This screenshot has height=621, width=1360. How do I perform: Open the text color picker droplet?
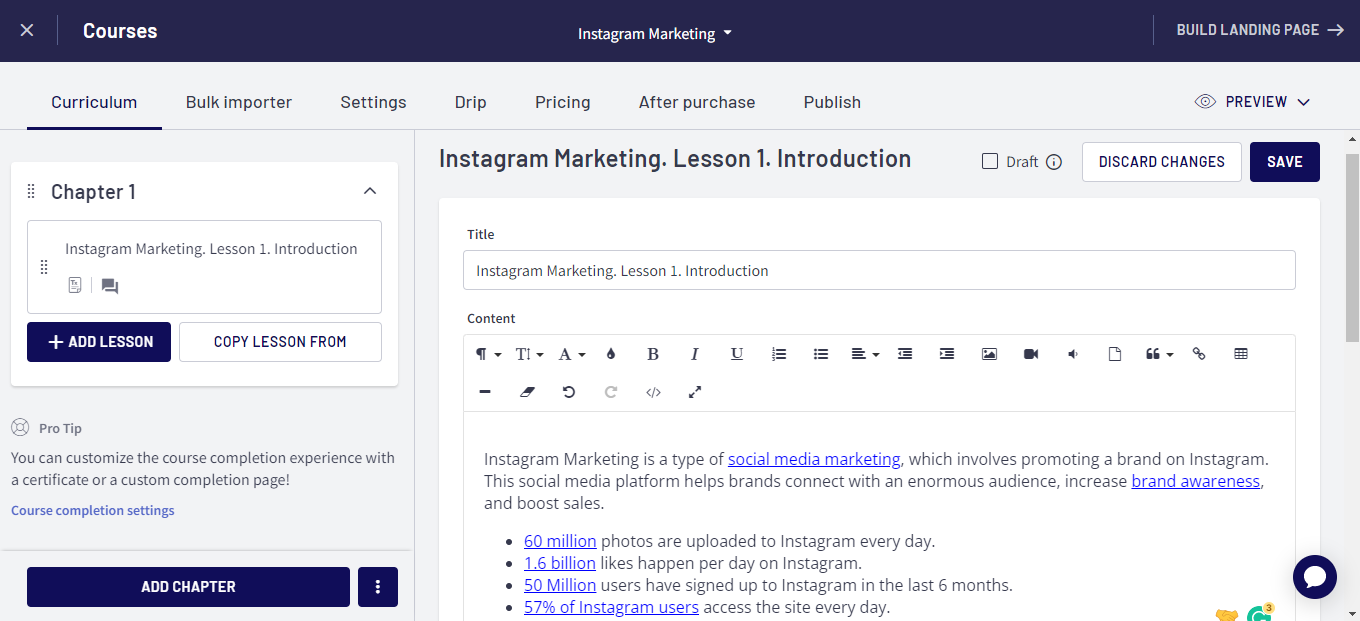click(x=611, y=354)
